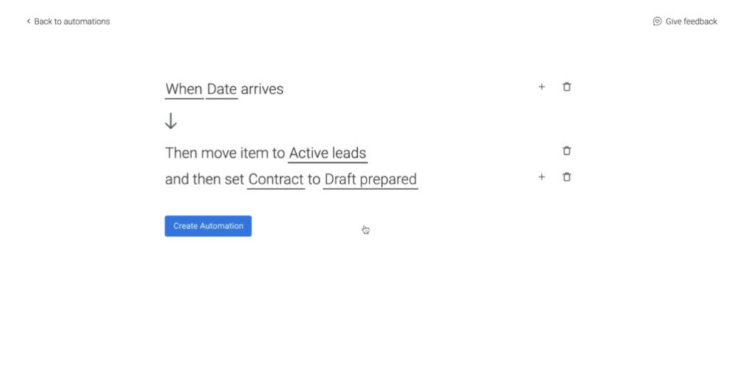Viewport: 751px width, 374px height.
Task: Choose a column via the 'Date' field
Action: pyautogui.click(x=222, y=89)
